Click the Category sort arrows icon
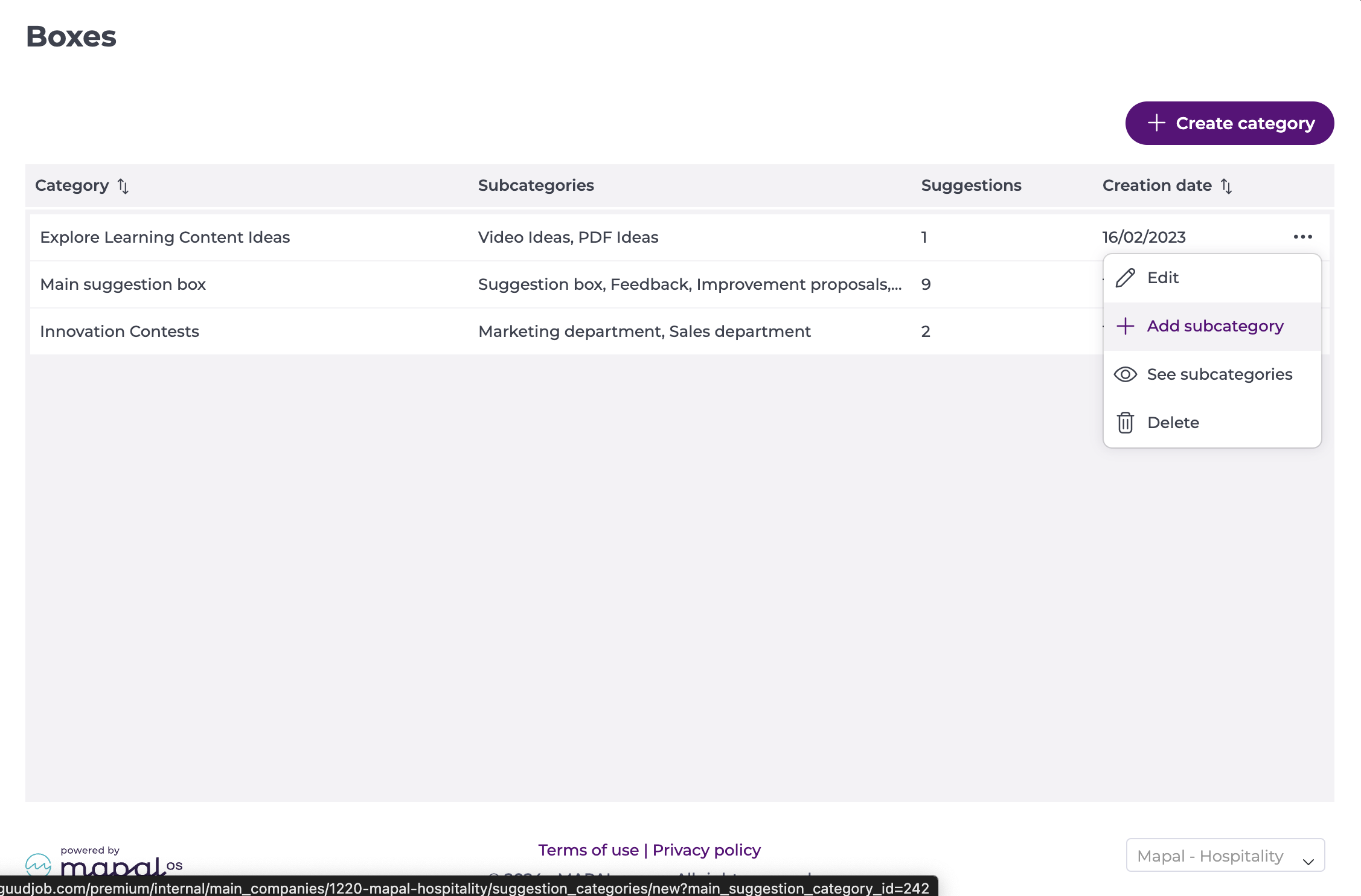Screen dimensions: 1361x896 [123, 186]
